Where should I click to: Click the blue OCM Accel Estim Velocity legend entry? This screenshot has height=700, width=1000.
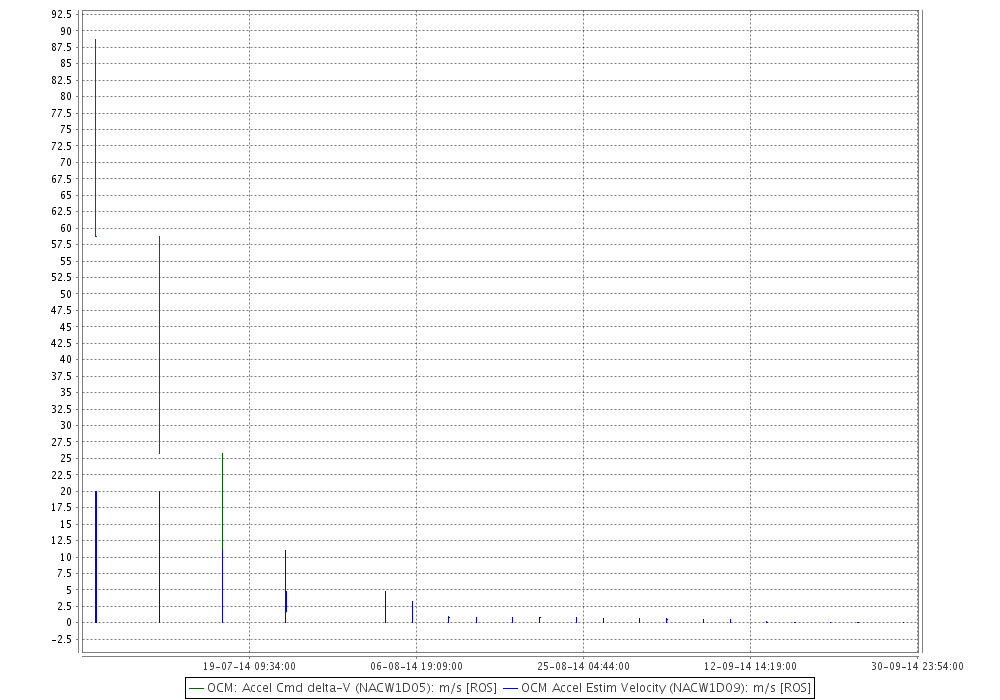[657, 688]
